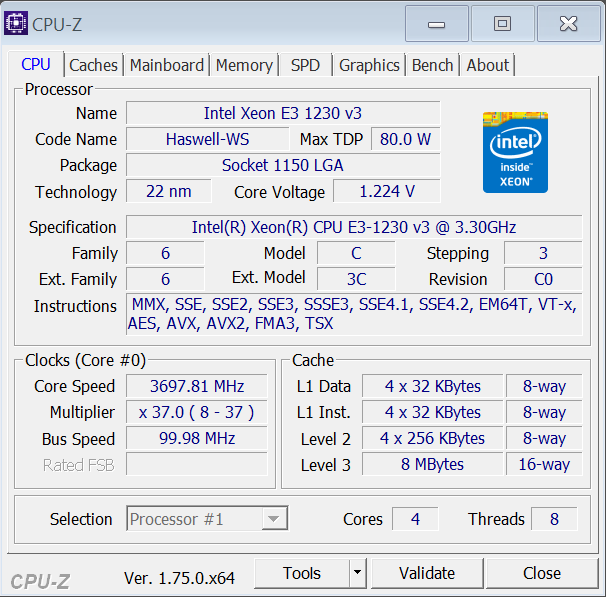The image size is (606, 597).
Task: Go to the Mainboard tab
Action: (x=167, y=65)
